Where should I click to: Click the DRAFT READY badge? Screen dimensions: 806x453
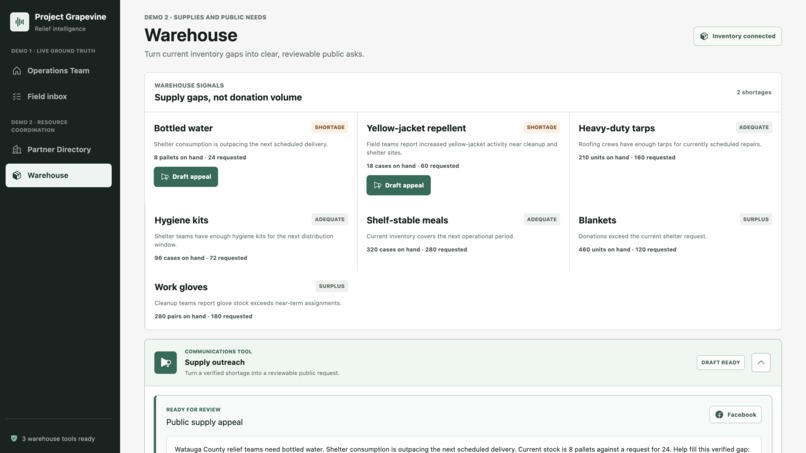coord(721,363)
